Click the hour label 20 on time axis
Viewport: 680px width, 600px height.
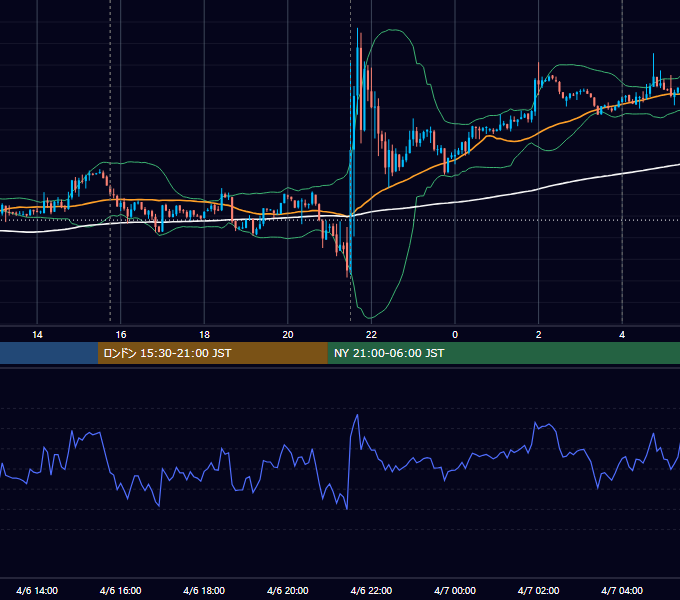288,335
